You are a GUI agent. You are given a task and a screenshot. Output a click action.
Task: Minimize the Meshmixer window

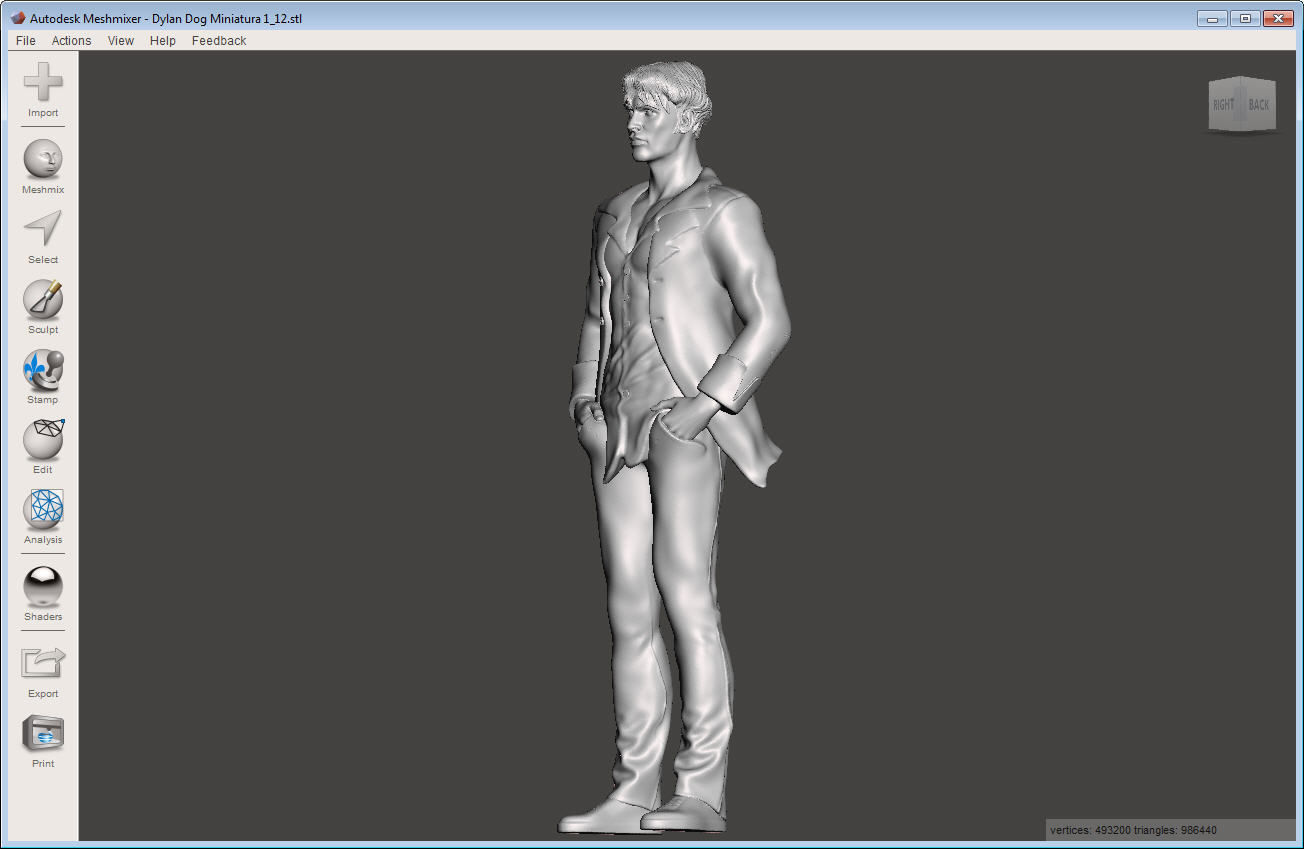click(x=1212, y=18)
